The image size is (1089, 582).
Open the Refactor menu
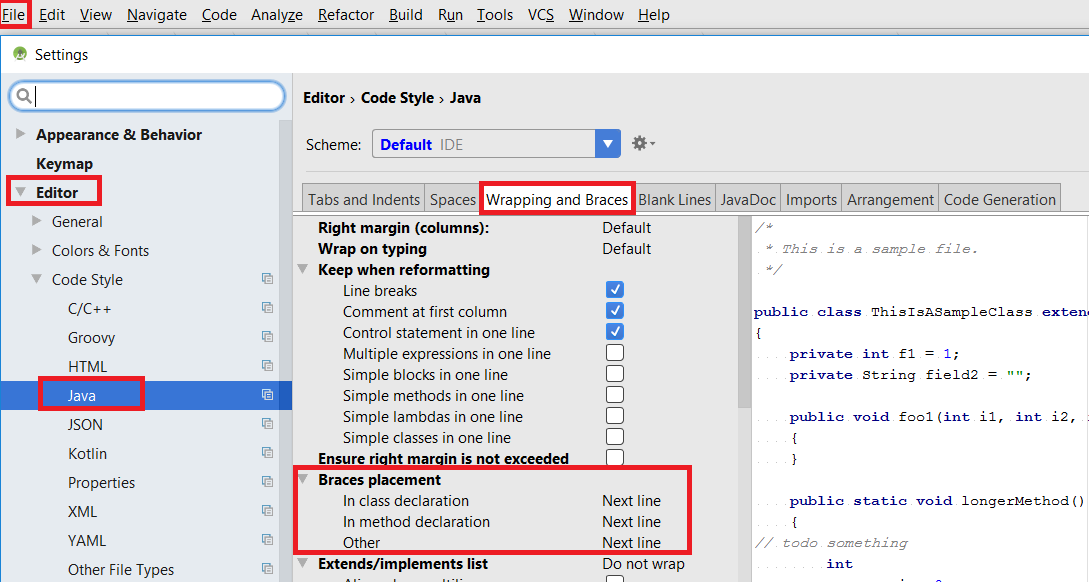tap(346, 15)
